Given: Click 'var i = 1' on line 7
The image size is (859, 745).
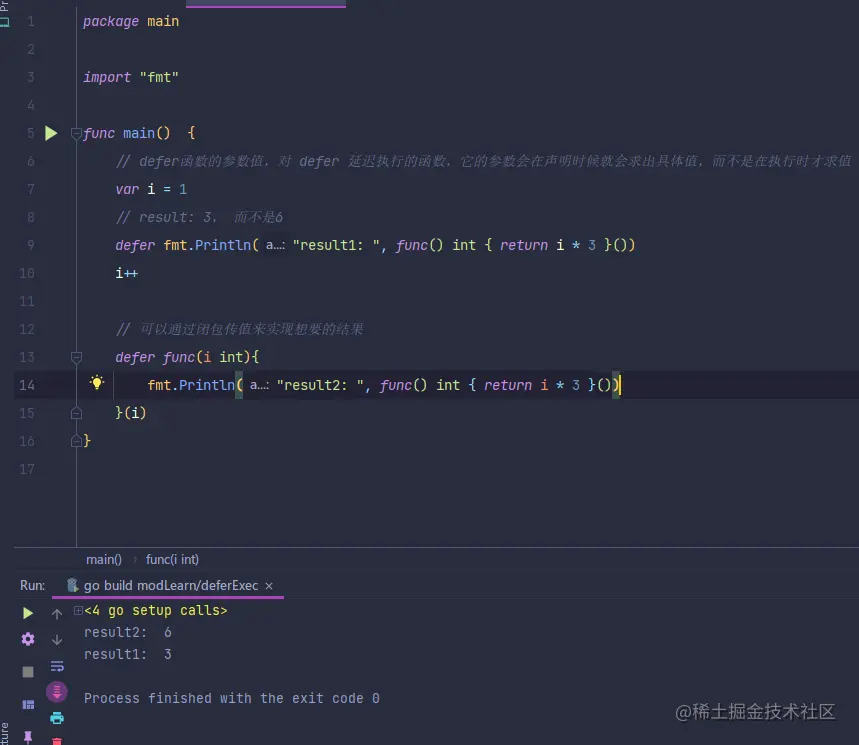Looking at the screenshot, I should pos(151,189).
